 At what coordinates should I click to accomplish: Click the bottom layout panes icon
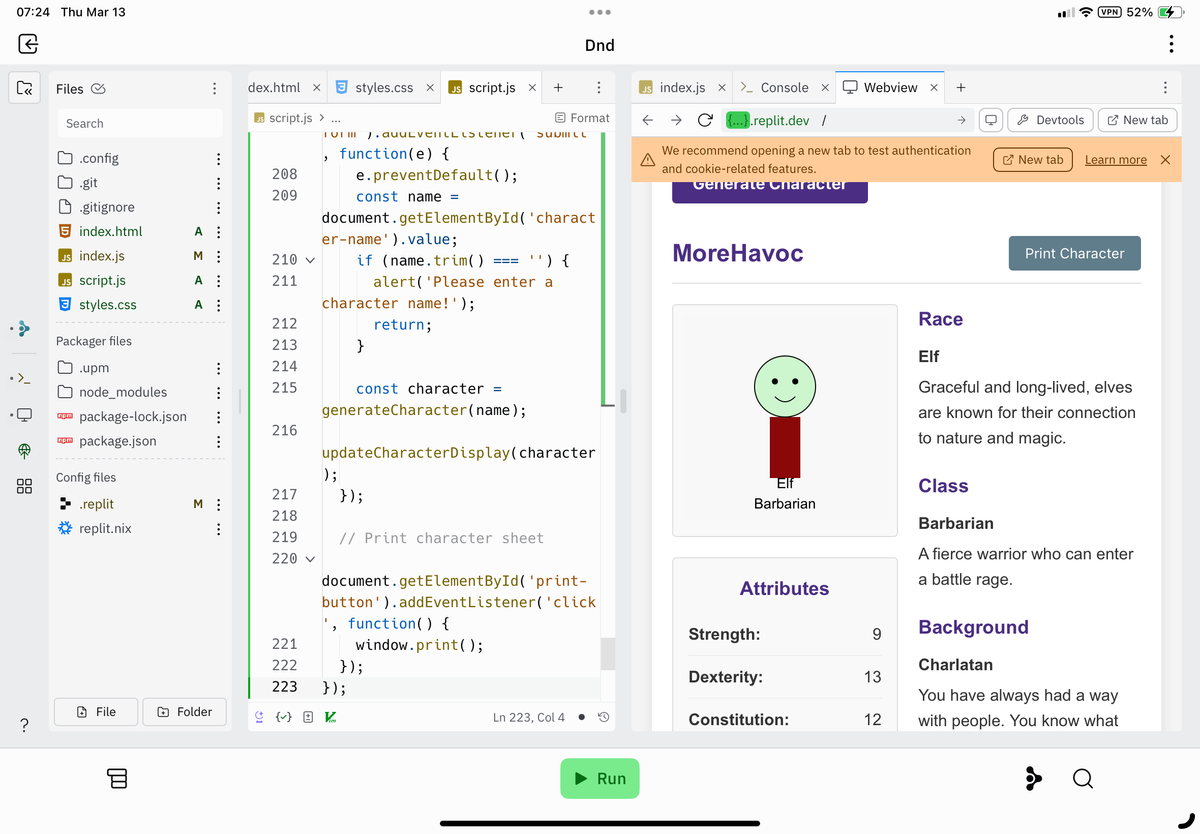[117, 778]
